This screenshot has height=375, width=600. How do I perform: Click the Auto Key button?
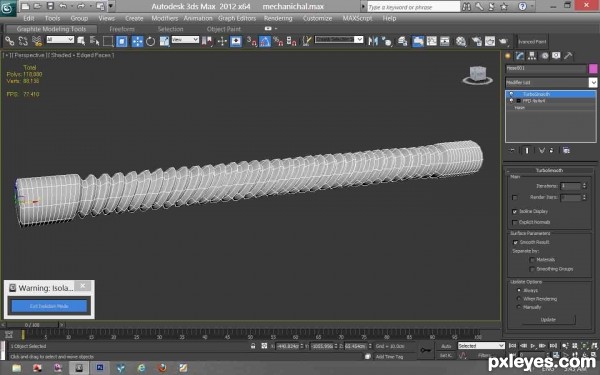click(446, 346)
